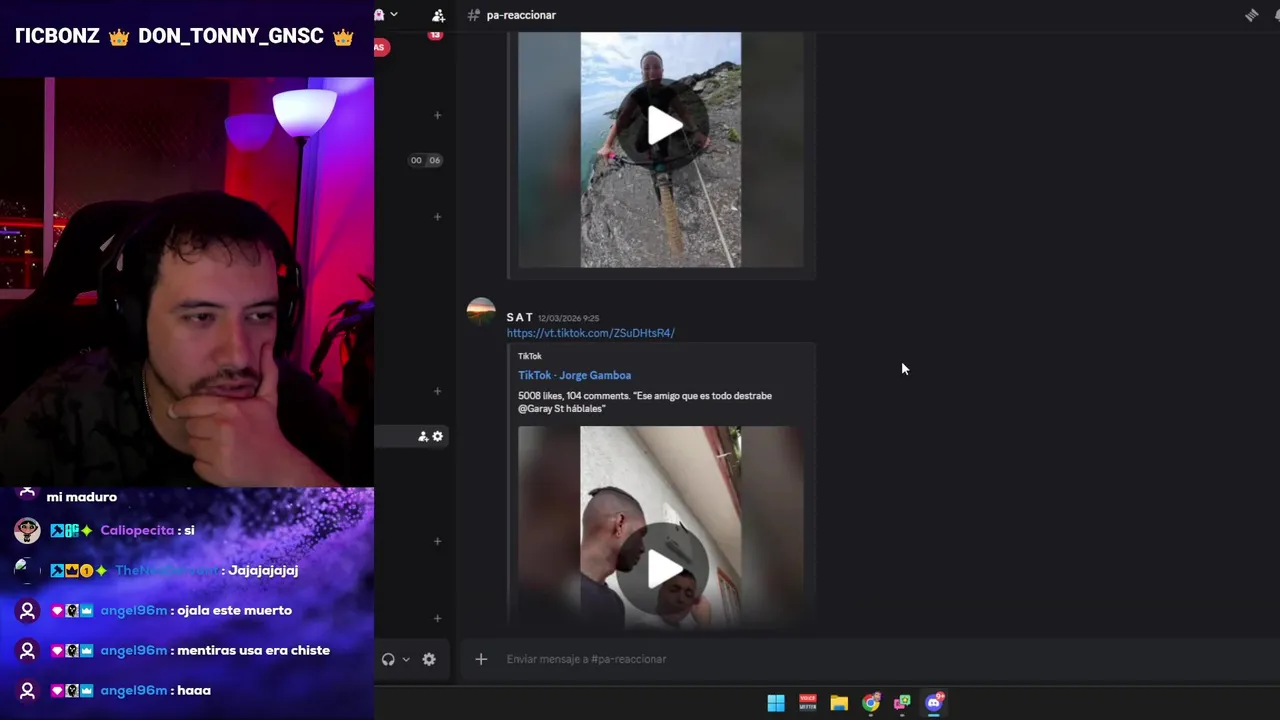Click the 'ojala este muerto' chat message

pos(234,610)
